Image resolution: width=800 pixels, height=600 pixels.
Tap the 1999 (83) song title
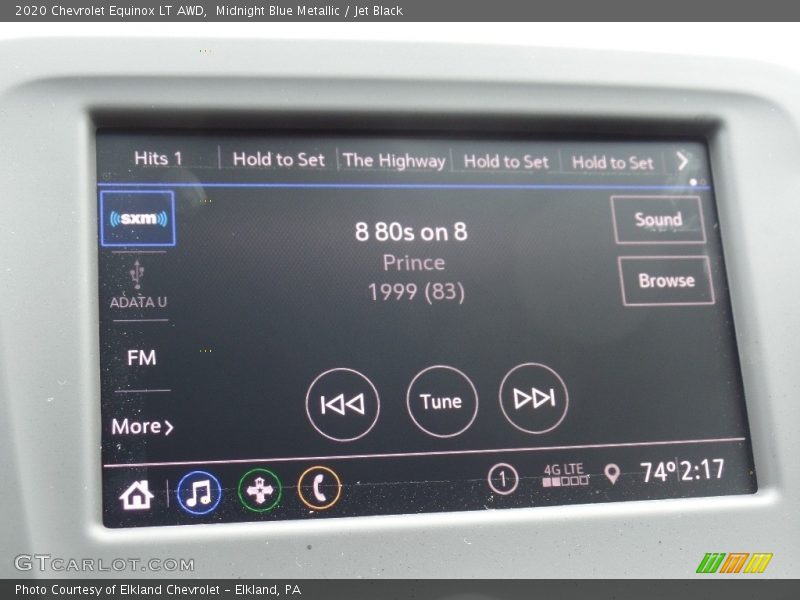pyautogui.click(x=416, y=292)
